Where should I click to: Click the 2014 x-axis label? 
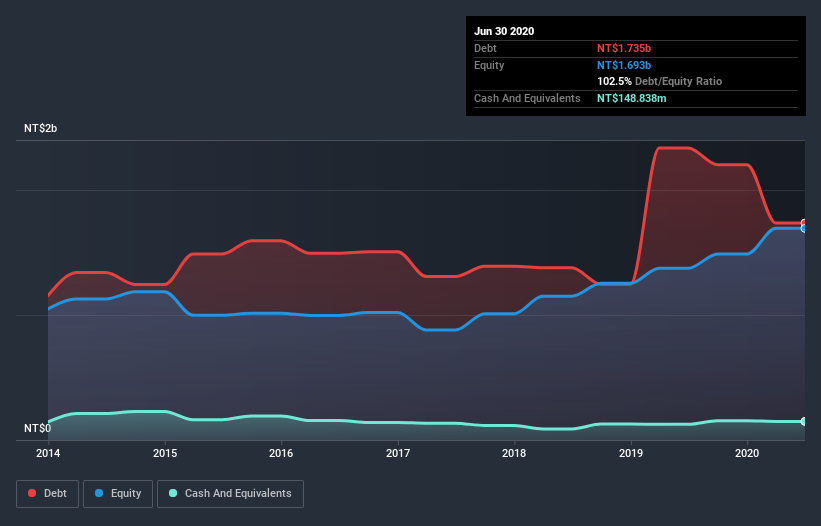click(x=48, y=453)
